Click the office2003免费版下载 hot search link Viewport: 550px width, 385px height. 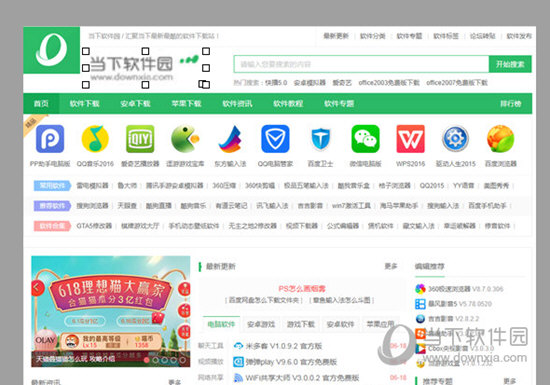pyautogui.click(x=389, y=83)
